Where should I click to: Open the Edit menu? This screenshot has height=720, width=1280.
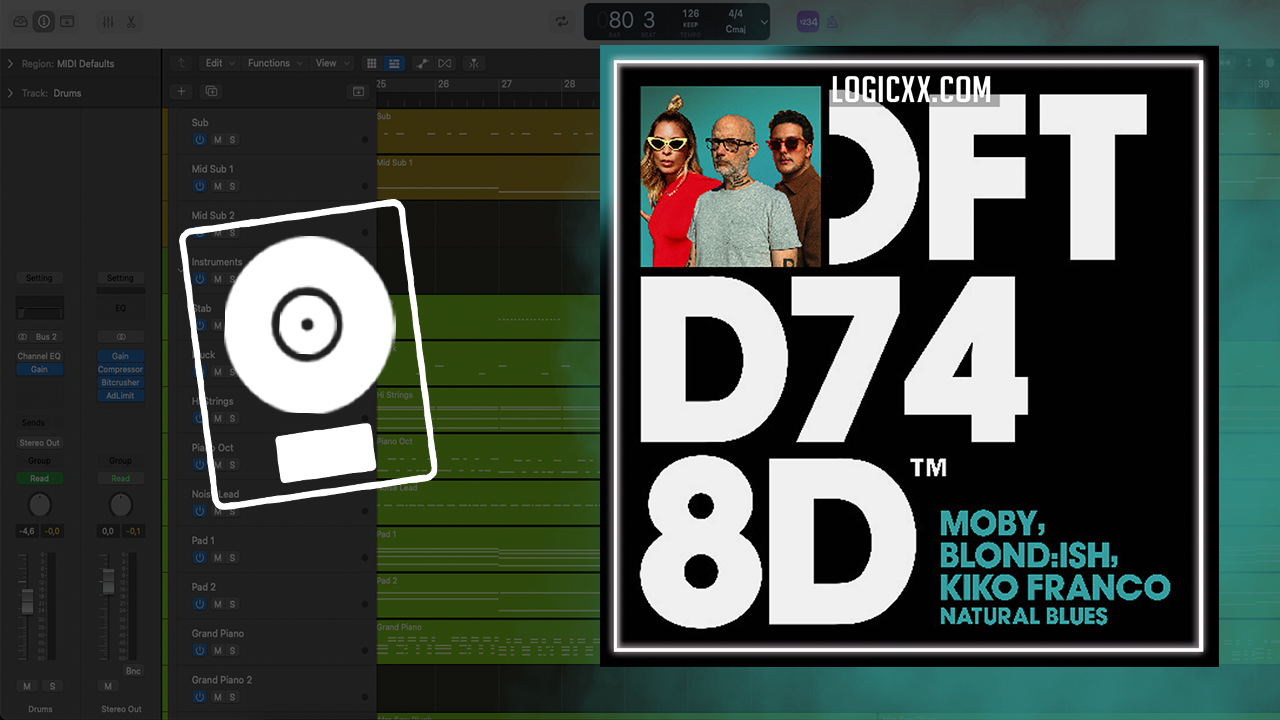click(x=219, y=63)
